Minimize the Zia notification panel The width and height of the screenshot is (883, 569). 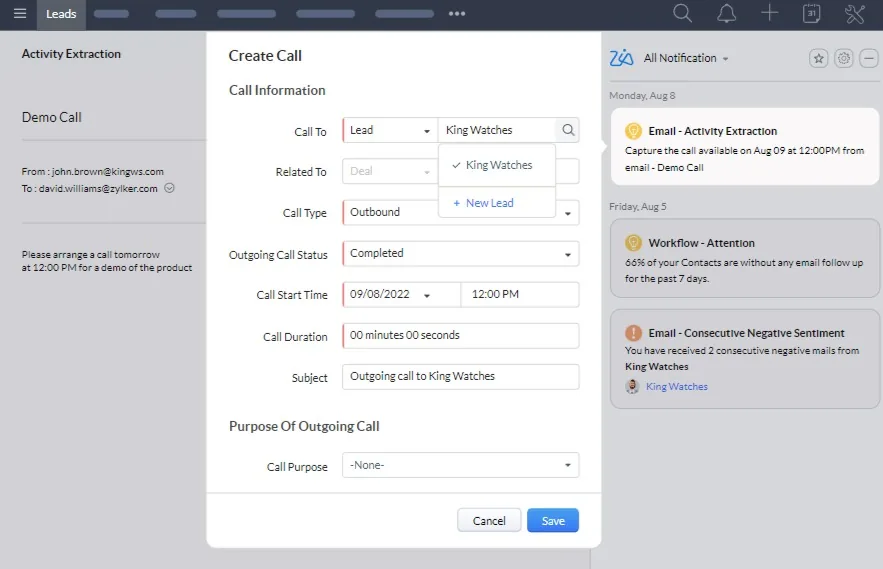click(x=868, y=58)
